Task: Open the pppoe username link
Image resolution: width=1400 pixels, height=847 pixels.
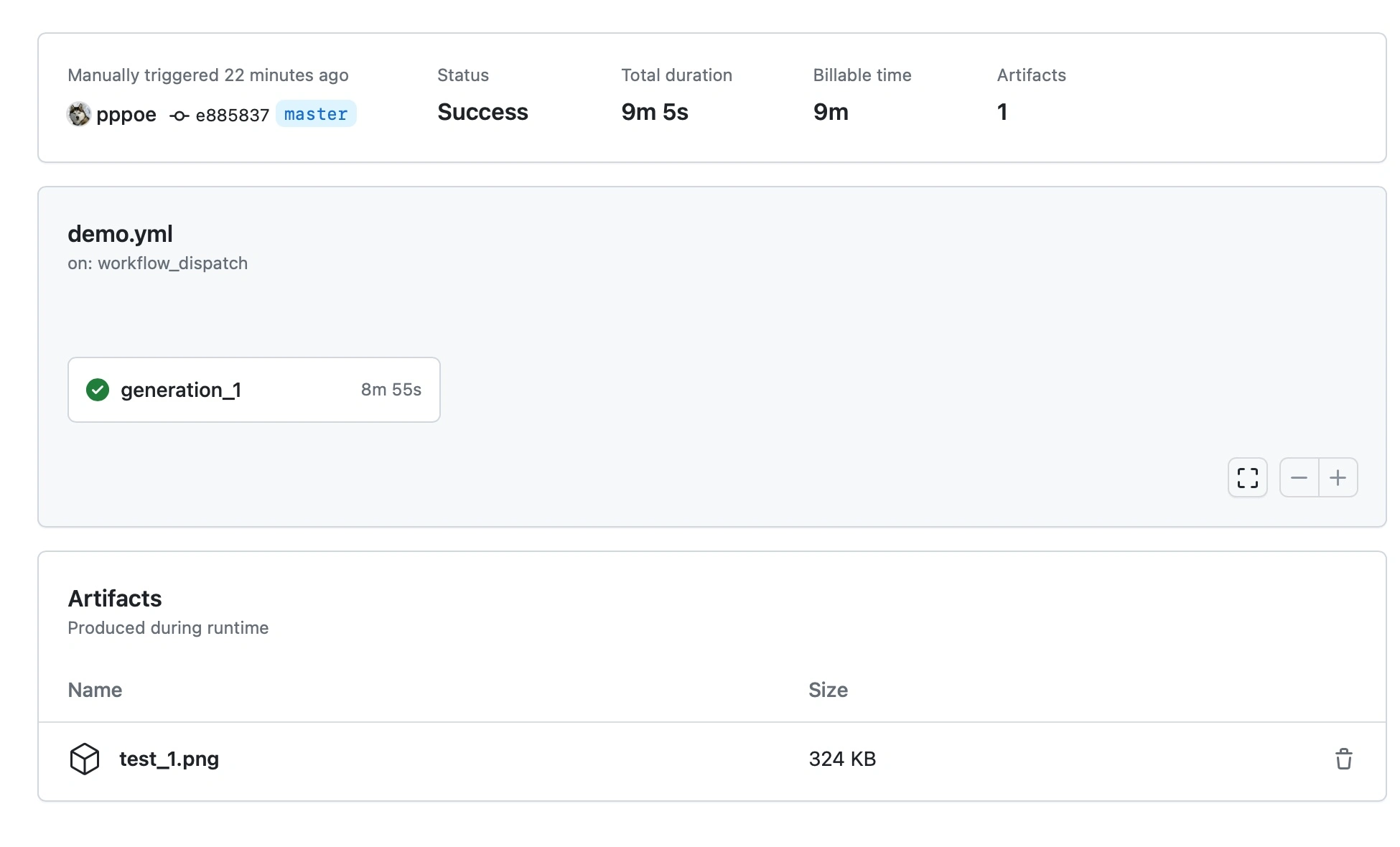Action: (126, 114)
